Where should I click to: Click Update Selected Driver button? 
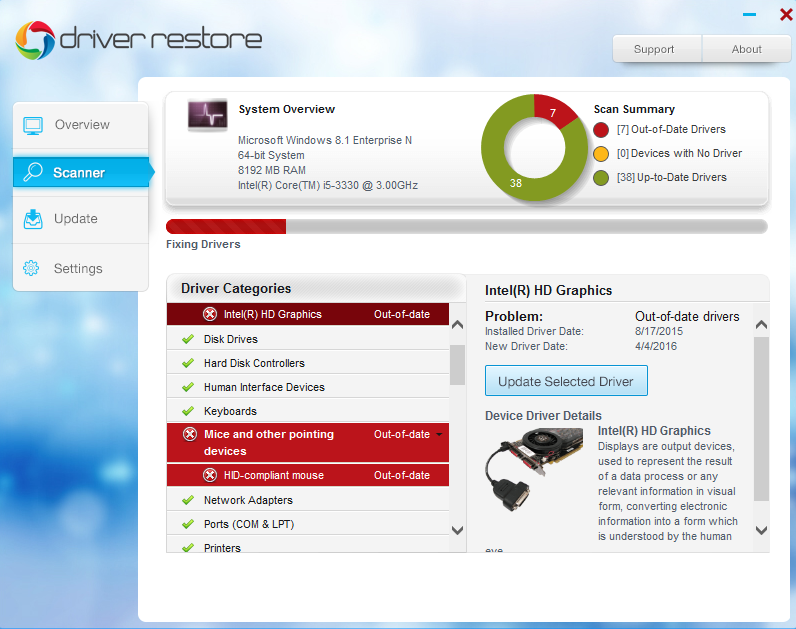click(566, 381)
